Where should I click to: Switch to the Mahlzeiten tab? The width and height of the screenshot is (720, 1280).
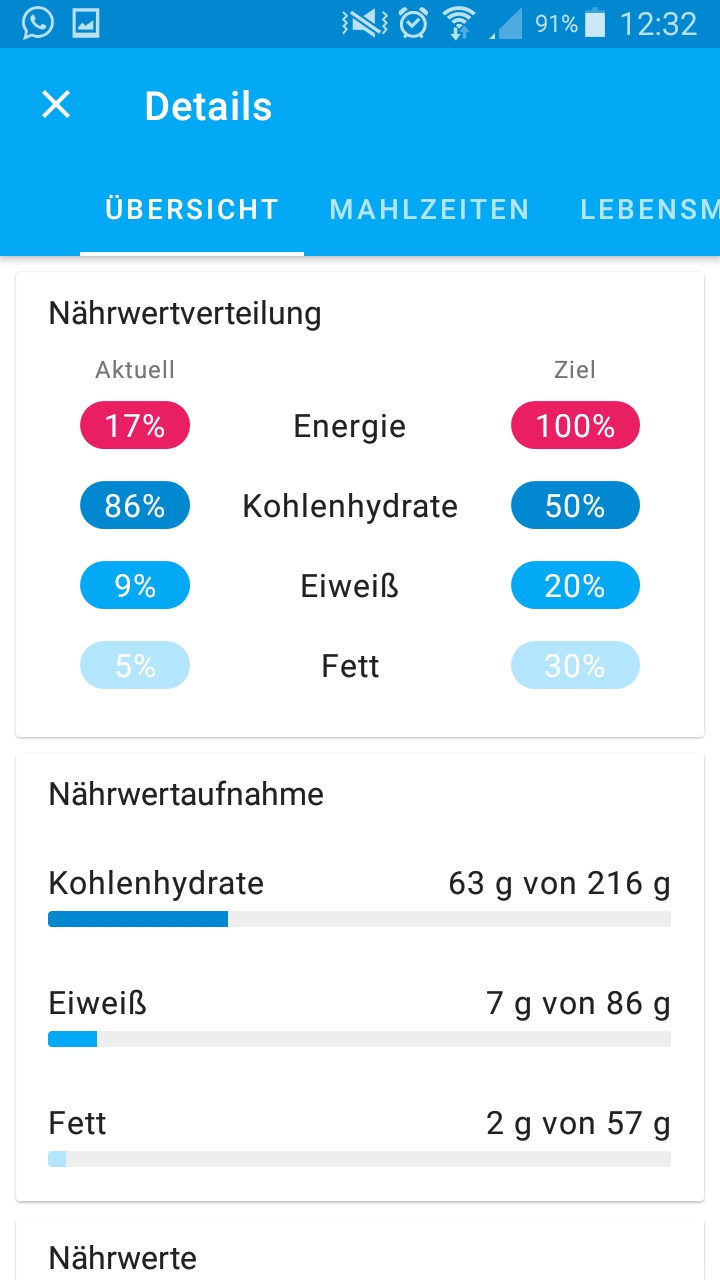(429, 210)
